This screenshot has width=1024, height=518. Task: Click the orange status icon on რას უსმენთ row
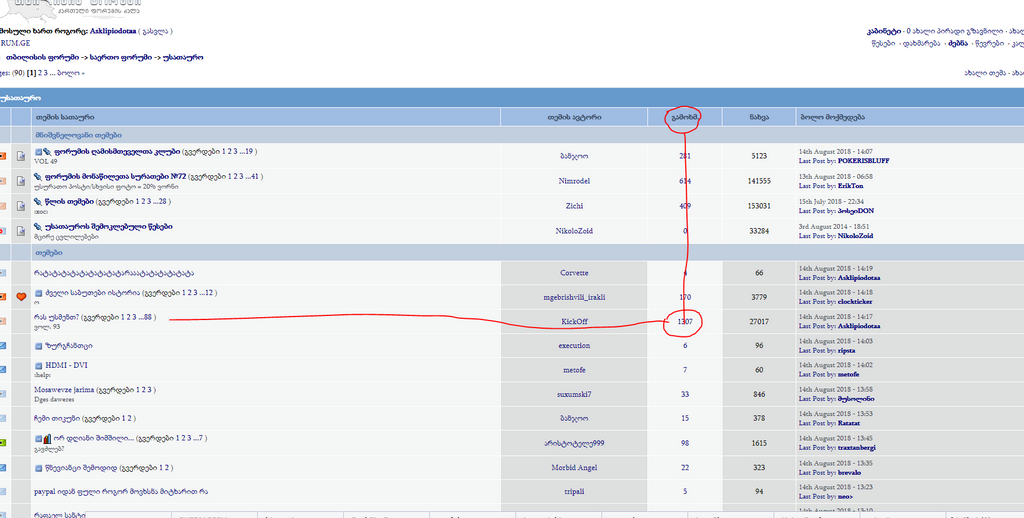coord(3,321)
